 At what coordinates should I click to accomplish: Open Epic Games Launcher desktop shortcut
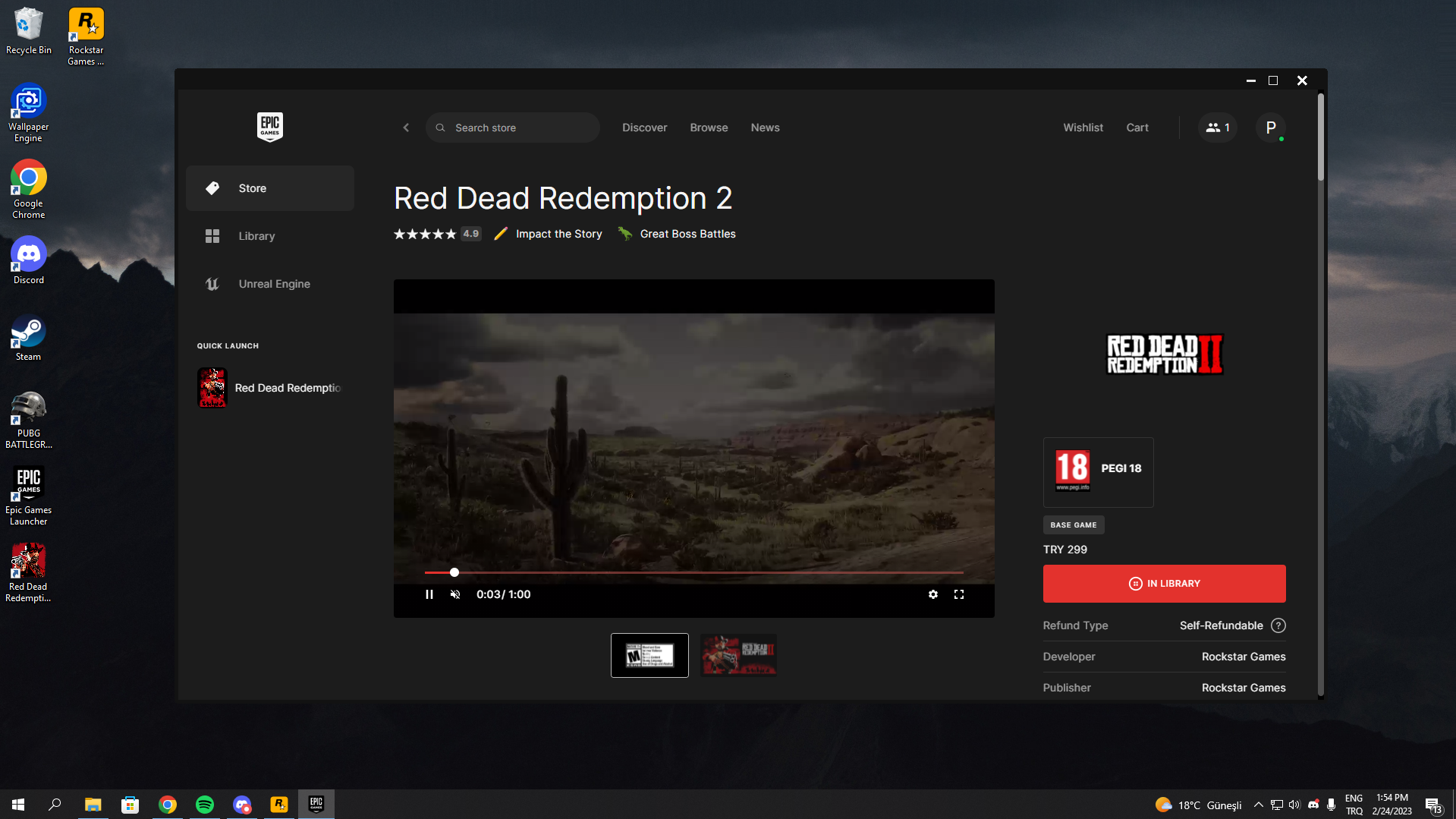(x=29, y=496)
